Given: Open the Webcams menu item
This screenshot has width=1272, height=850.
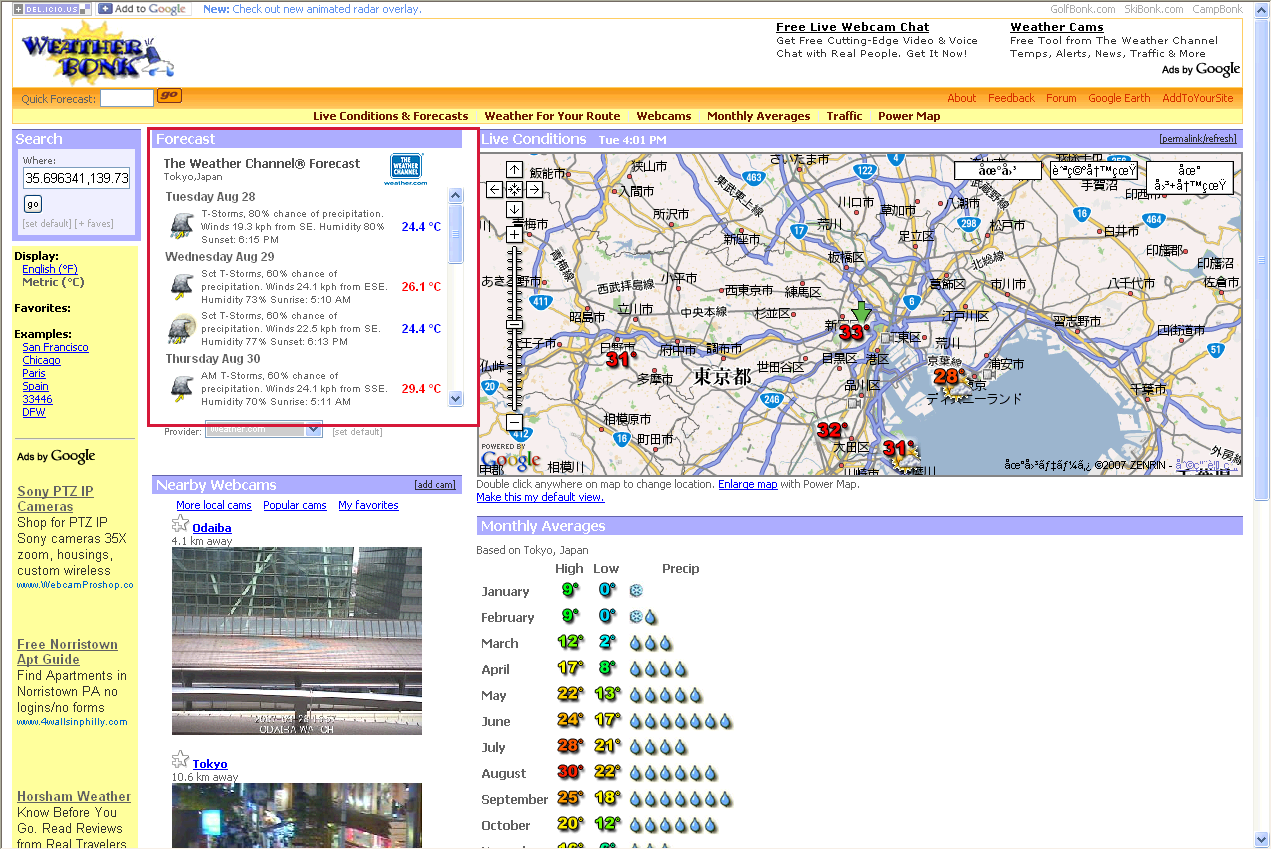Looking at the screenshot, I should 664,116.
